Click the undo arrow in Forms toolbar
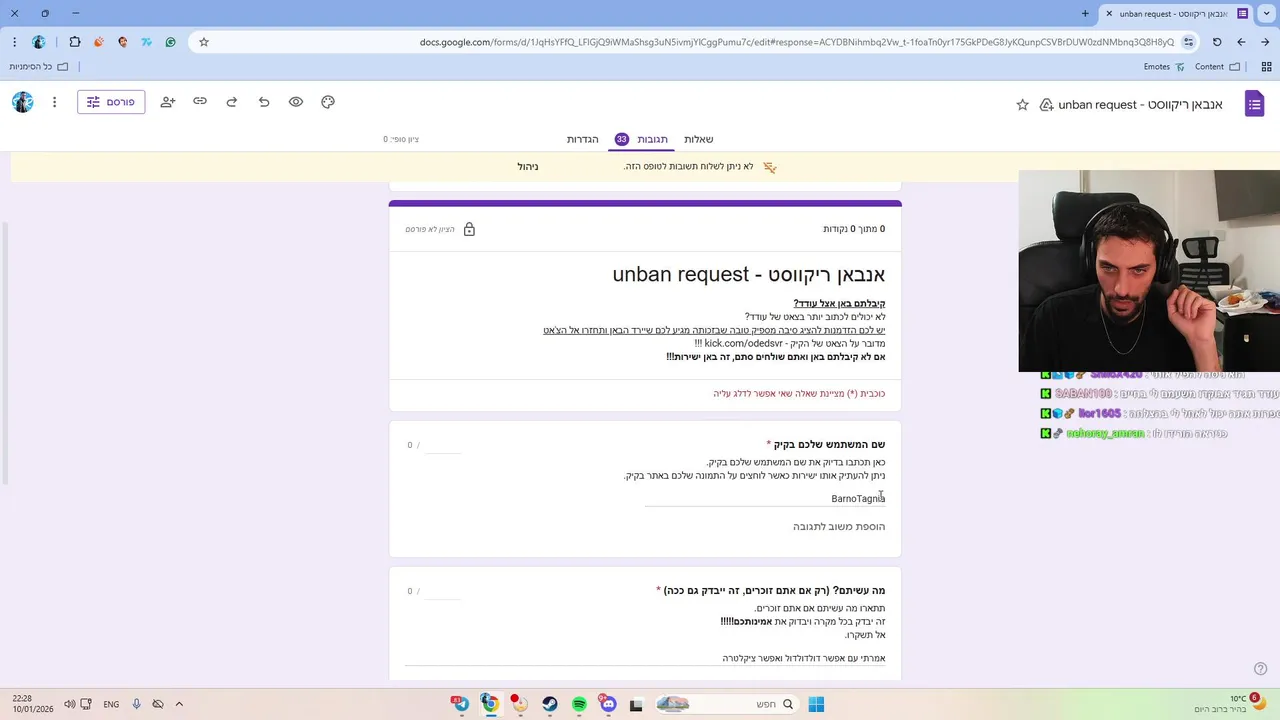The width and height of the screenshot is (1280, 720). [x=264, y=102]
